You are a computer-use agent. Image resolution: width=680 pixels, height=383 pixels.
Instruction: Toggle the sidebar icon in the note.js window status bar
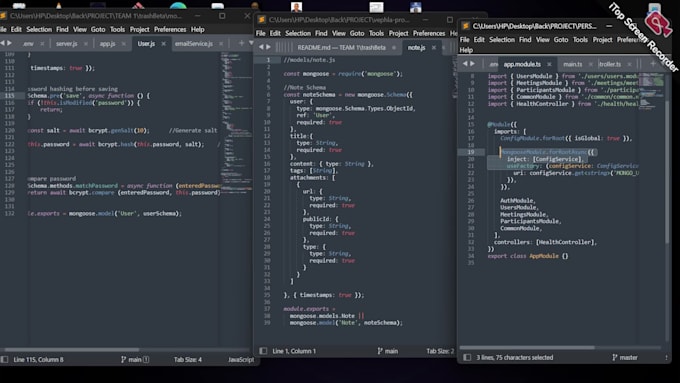pyautogui.click(x=263, y=351)
